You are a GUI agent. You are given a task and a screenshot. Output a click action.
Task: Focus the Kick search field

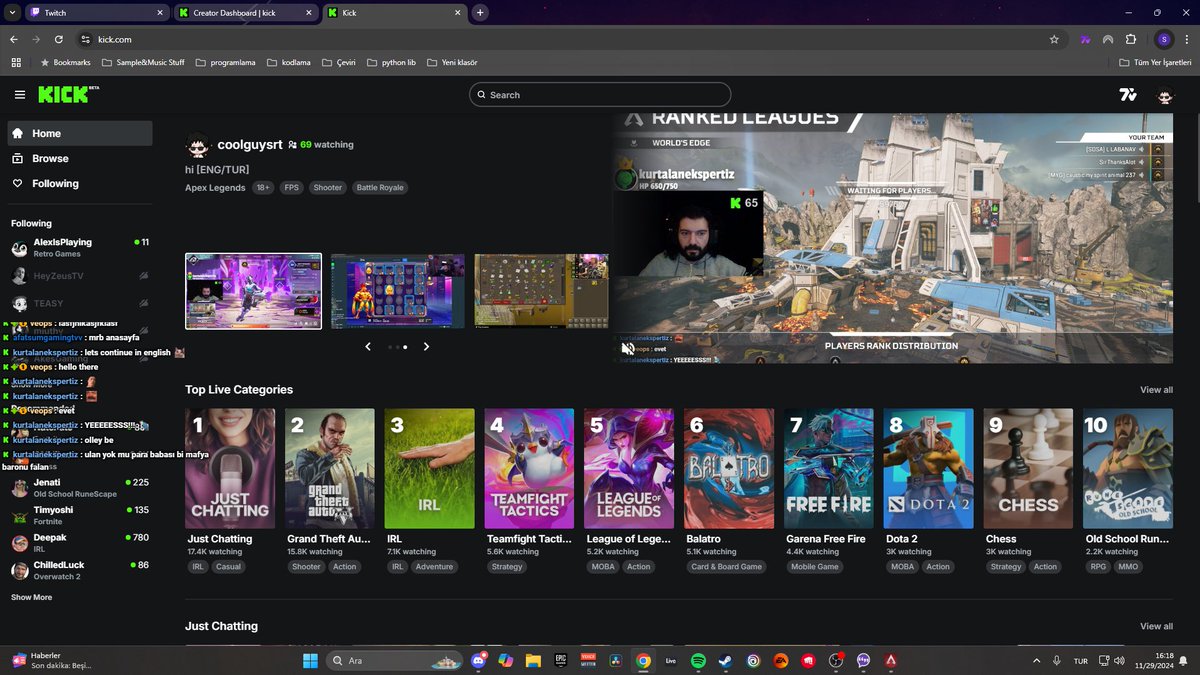point(600,95)
